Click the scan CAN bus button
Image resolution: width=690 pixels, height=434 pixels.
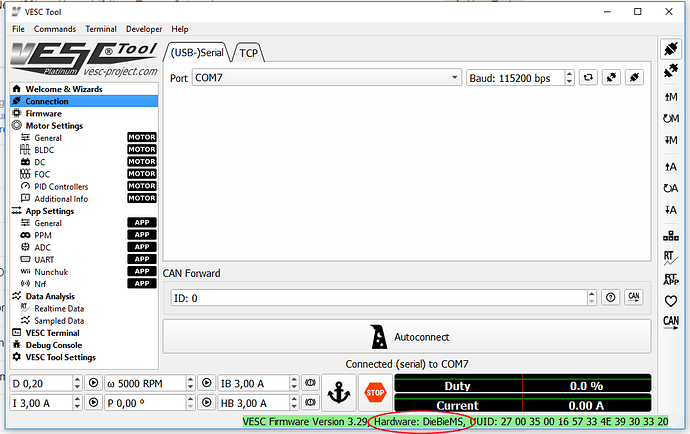633,297
